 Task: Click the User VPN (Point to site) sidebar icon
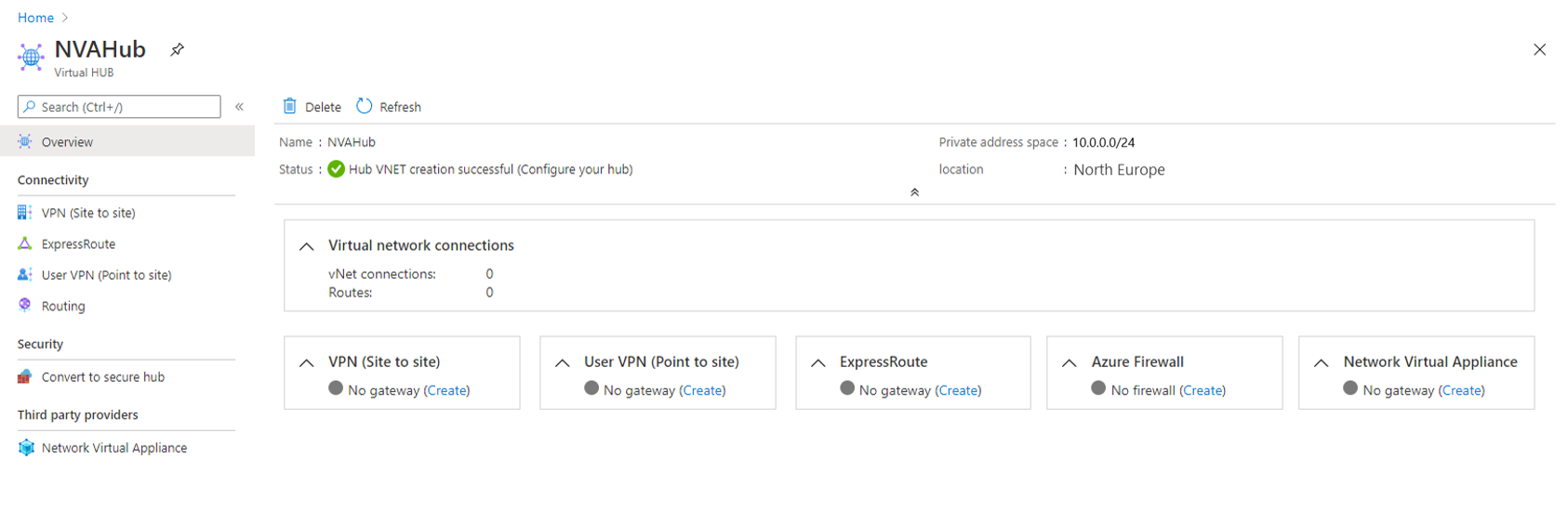(x=25, y=275)
